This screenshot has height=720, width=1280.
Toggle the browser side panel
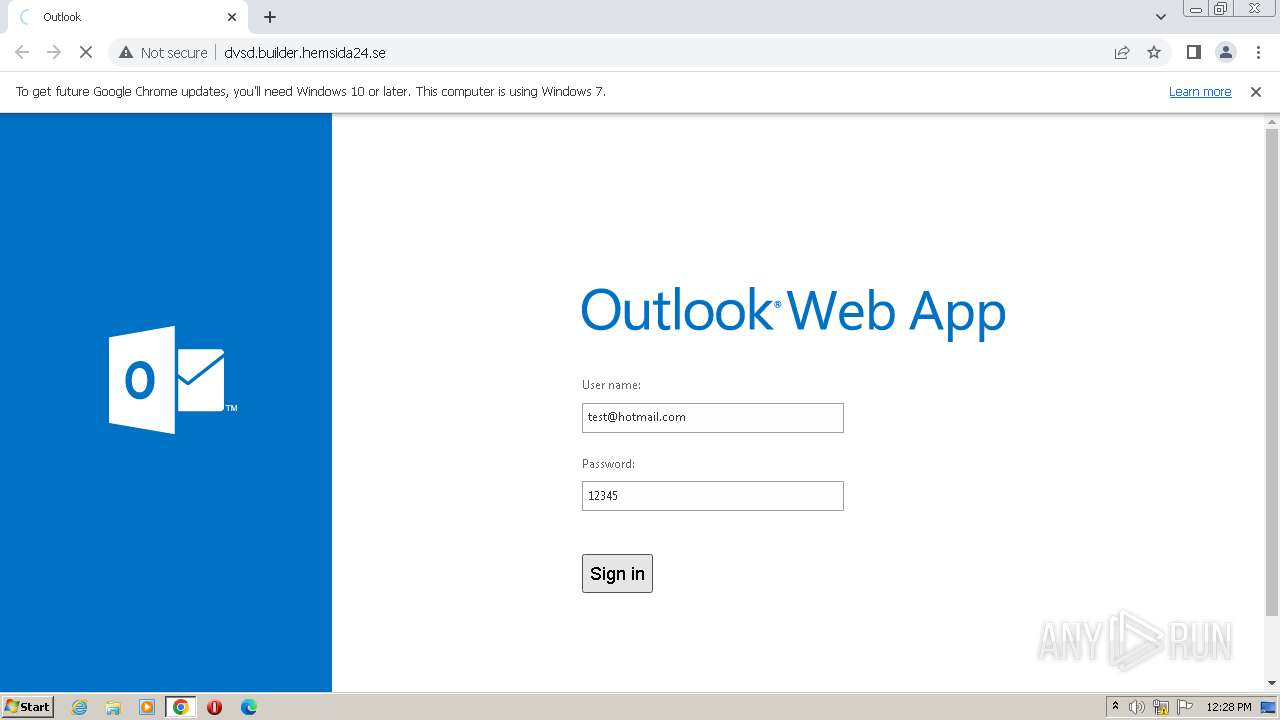(1193, 52)
